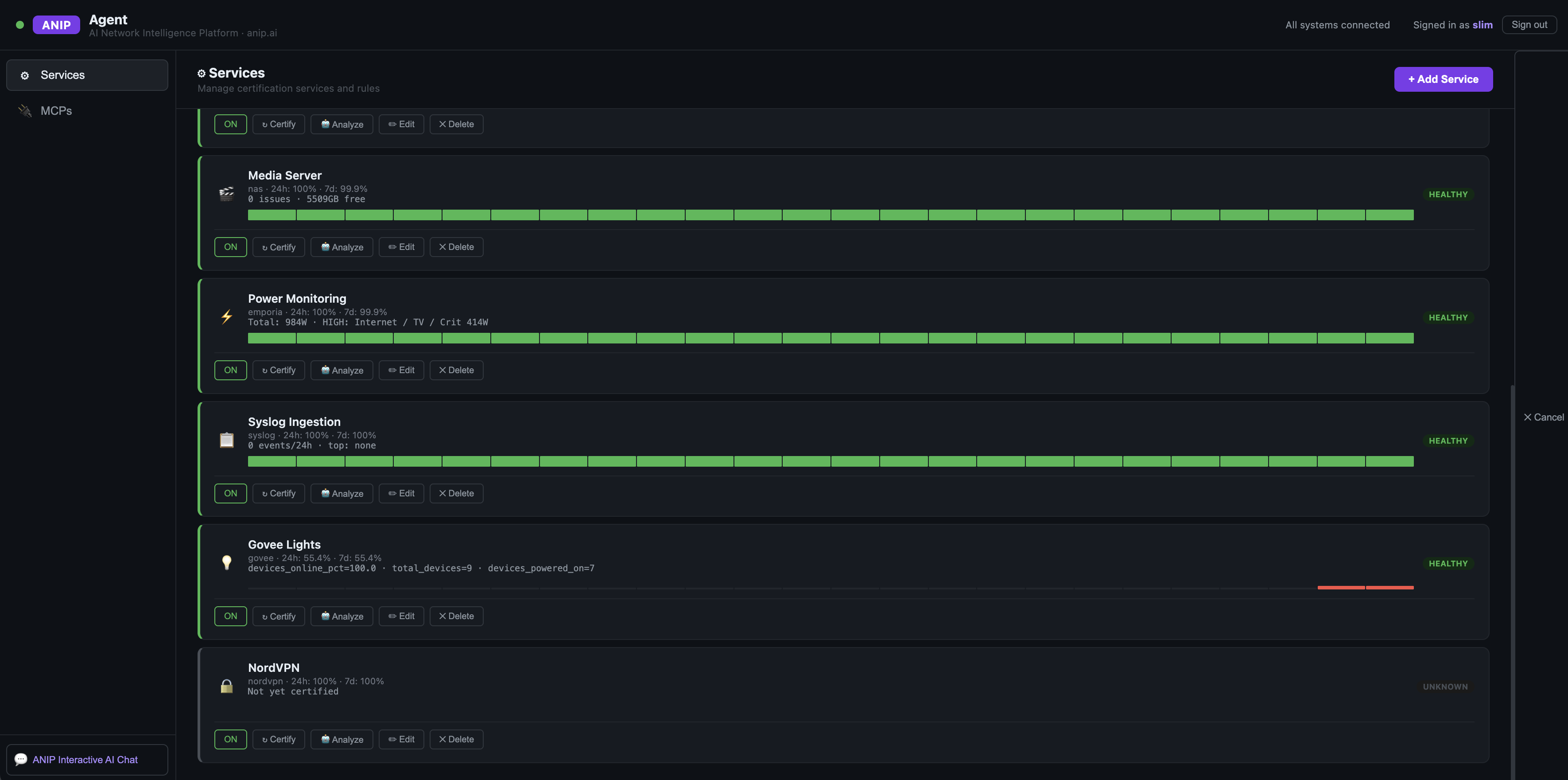The width and height of the screenshot is (1568, 780).
Task: Edit the Govee Lights service
Action: click(x=402, y=616)
